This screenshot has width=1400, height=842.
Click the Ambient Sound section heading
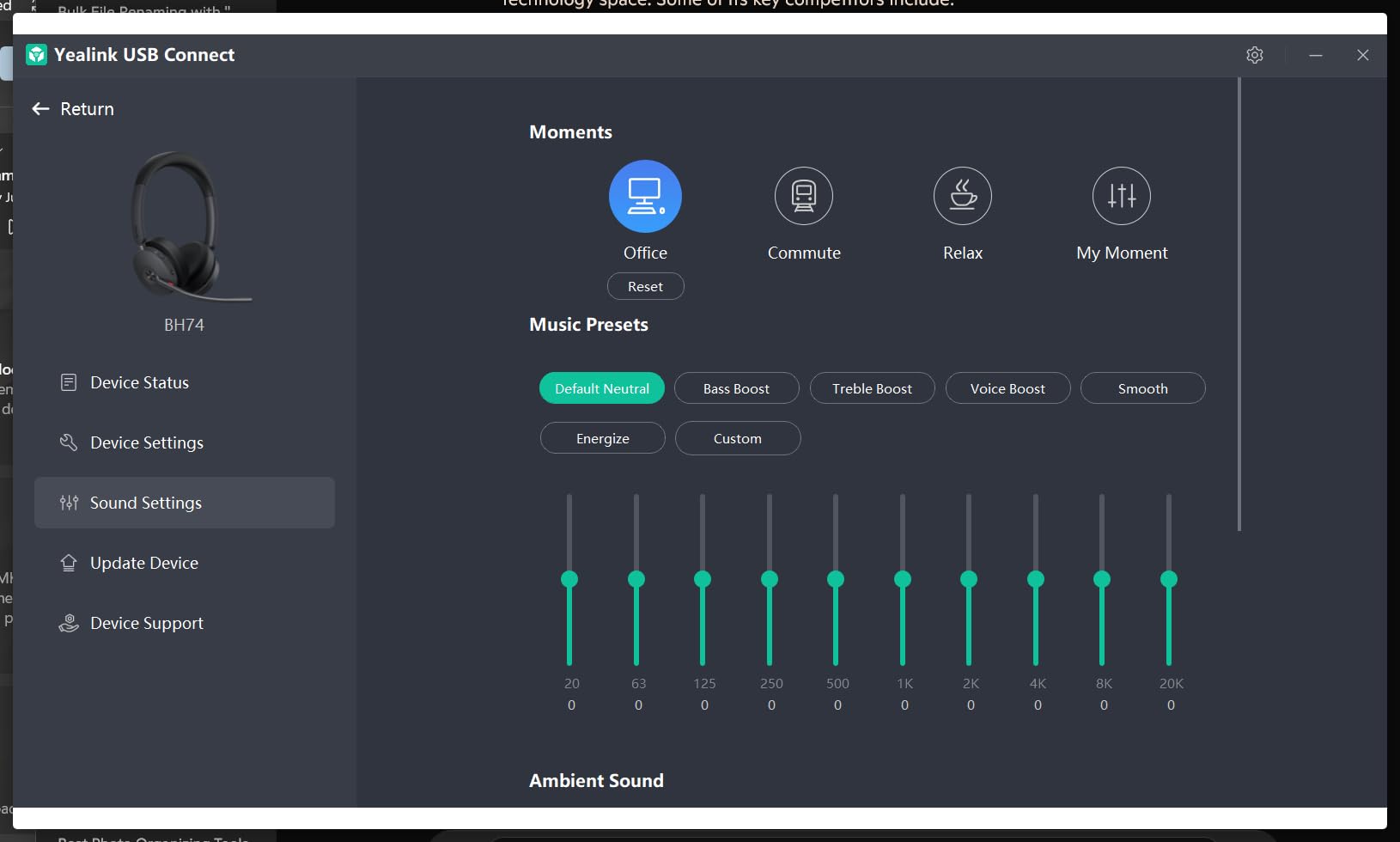[597, 781]
